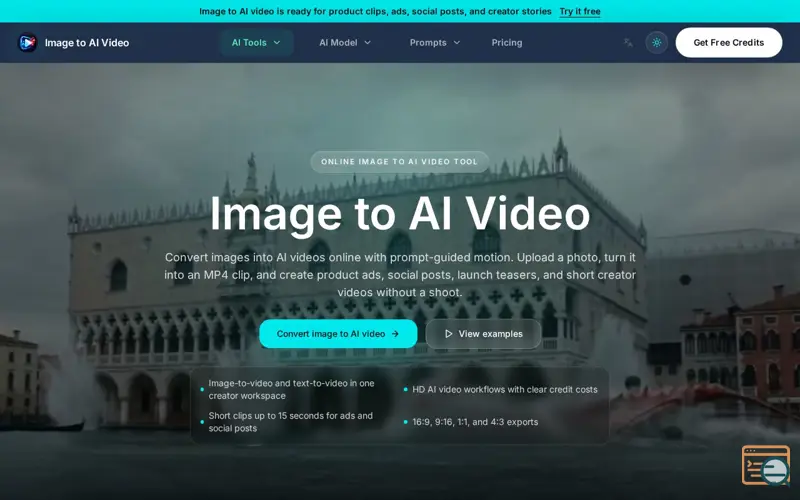The width and height of the screenshot is (800, 500).
Task: Click '16:9, 9:16, 1:1, and 4:3 exports' text
Action: 475,422
